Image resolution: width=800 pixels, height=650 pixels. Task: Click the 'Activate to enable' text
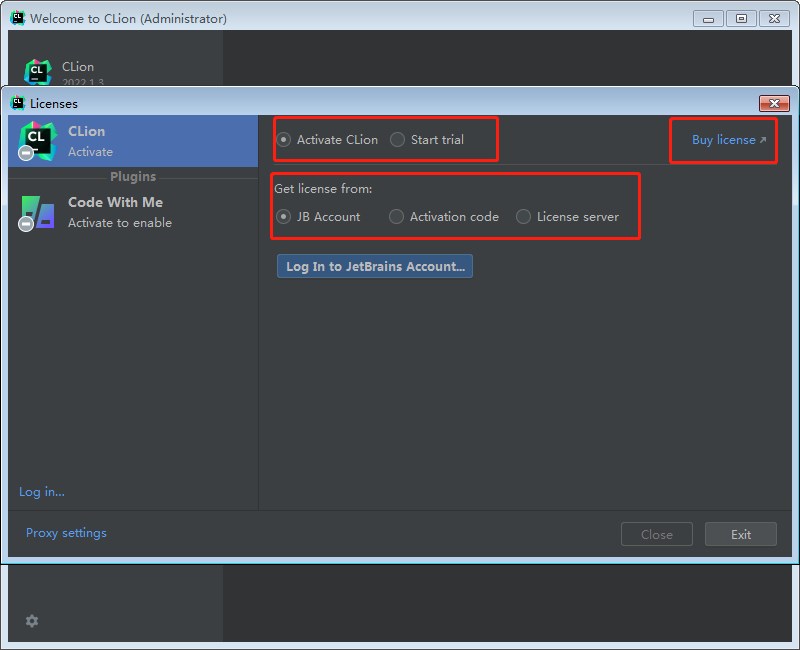[120, 223]
